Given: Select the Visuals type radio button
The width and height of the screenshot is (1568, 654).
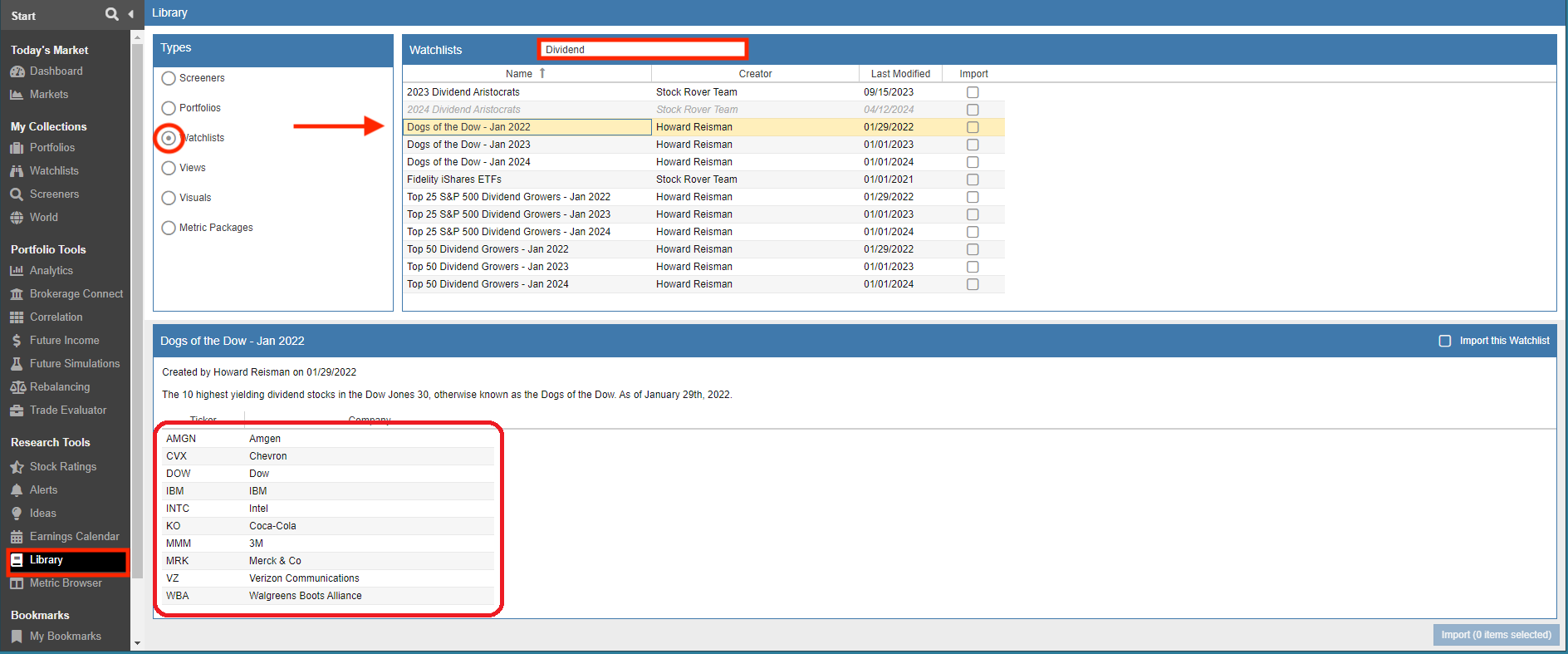Looking at the screenshot, I should click(169, 198).
